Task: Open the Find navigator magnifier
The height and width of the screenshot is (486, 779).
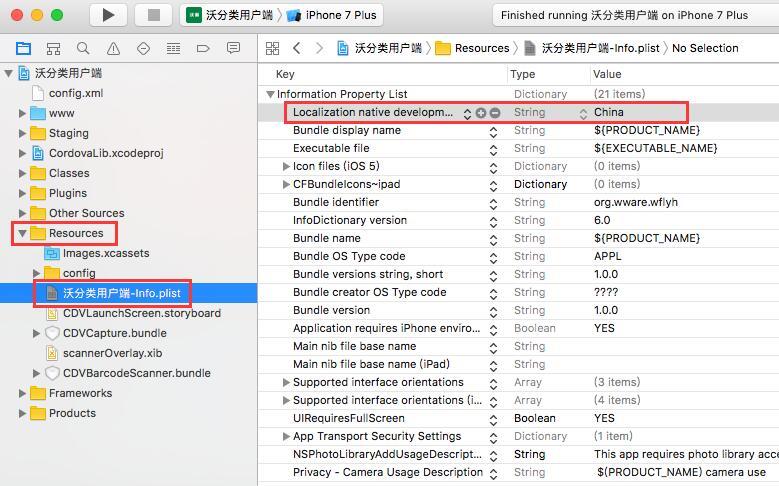Action: click(83, 48)
